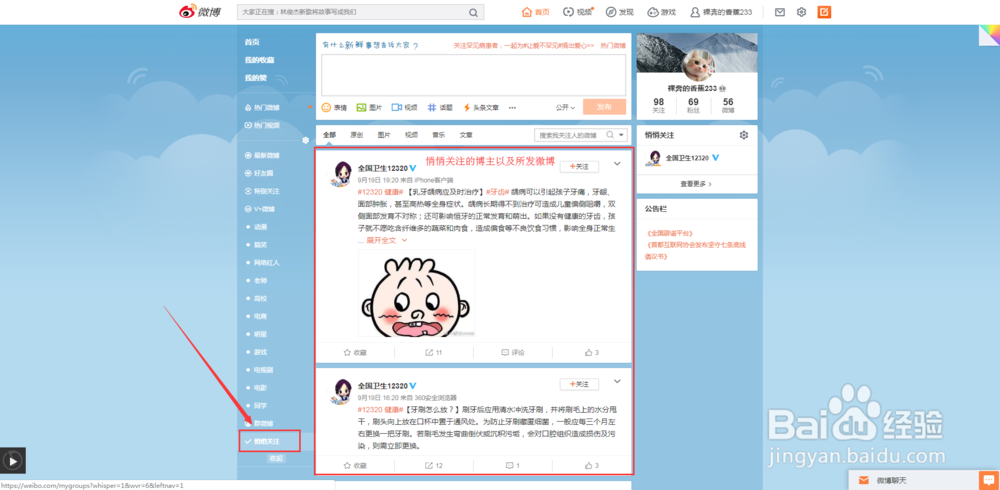Add video with 视频 compose icon

404,108
